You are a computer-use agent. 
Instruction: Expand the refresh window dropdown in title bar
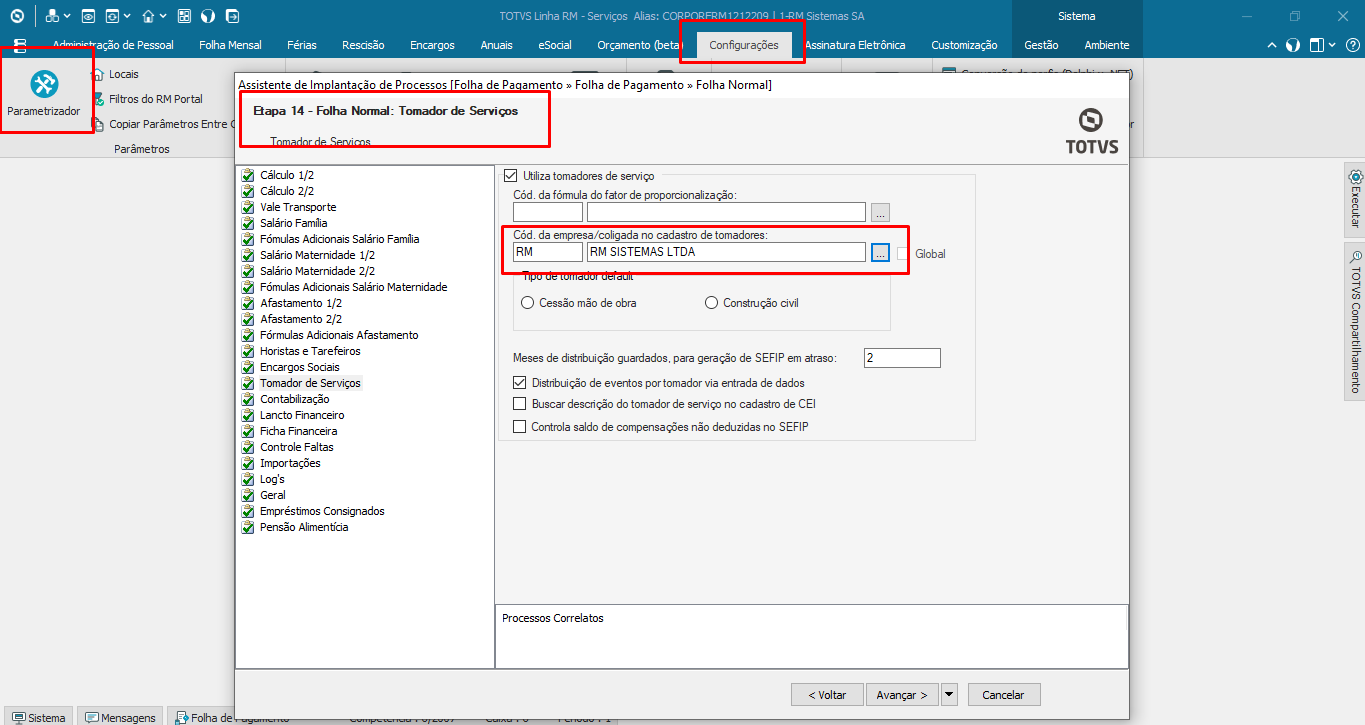click(x=127, y=16)
